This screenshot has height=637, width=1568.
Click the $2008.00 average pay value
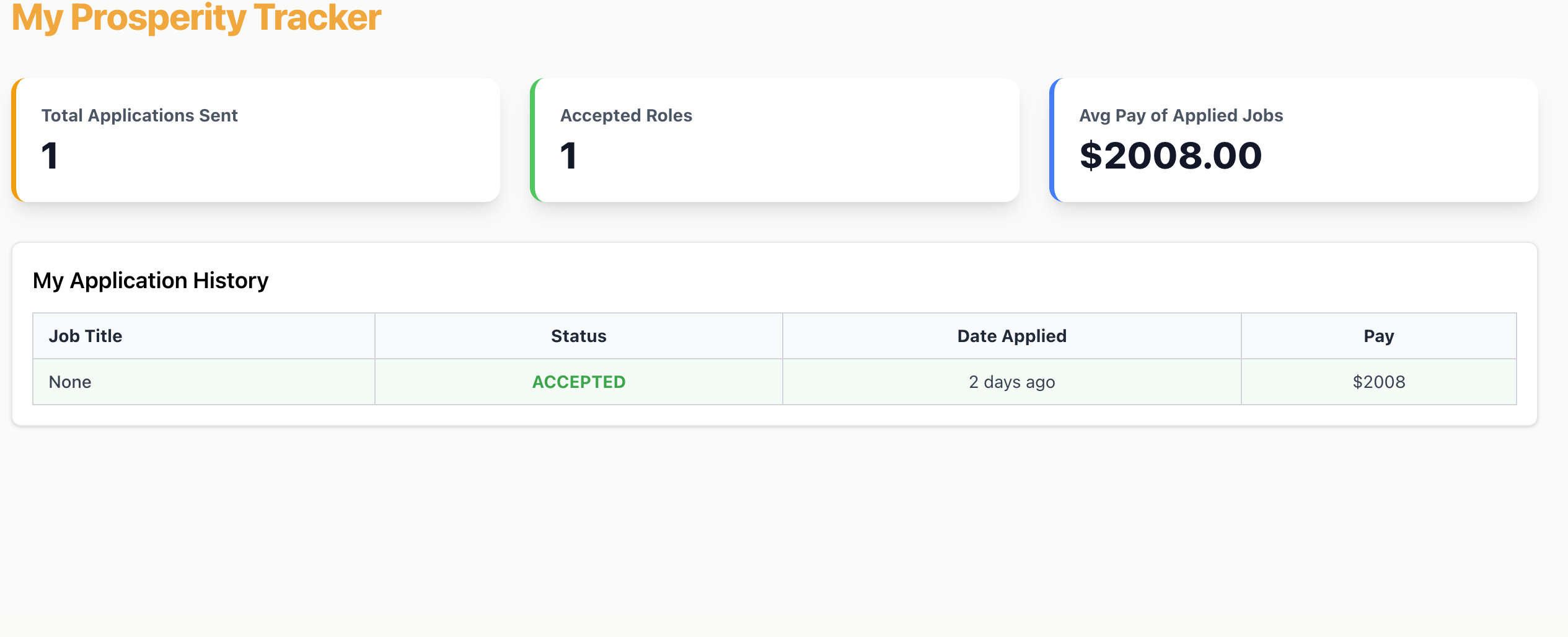1170,156
